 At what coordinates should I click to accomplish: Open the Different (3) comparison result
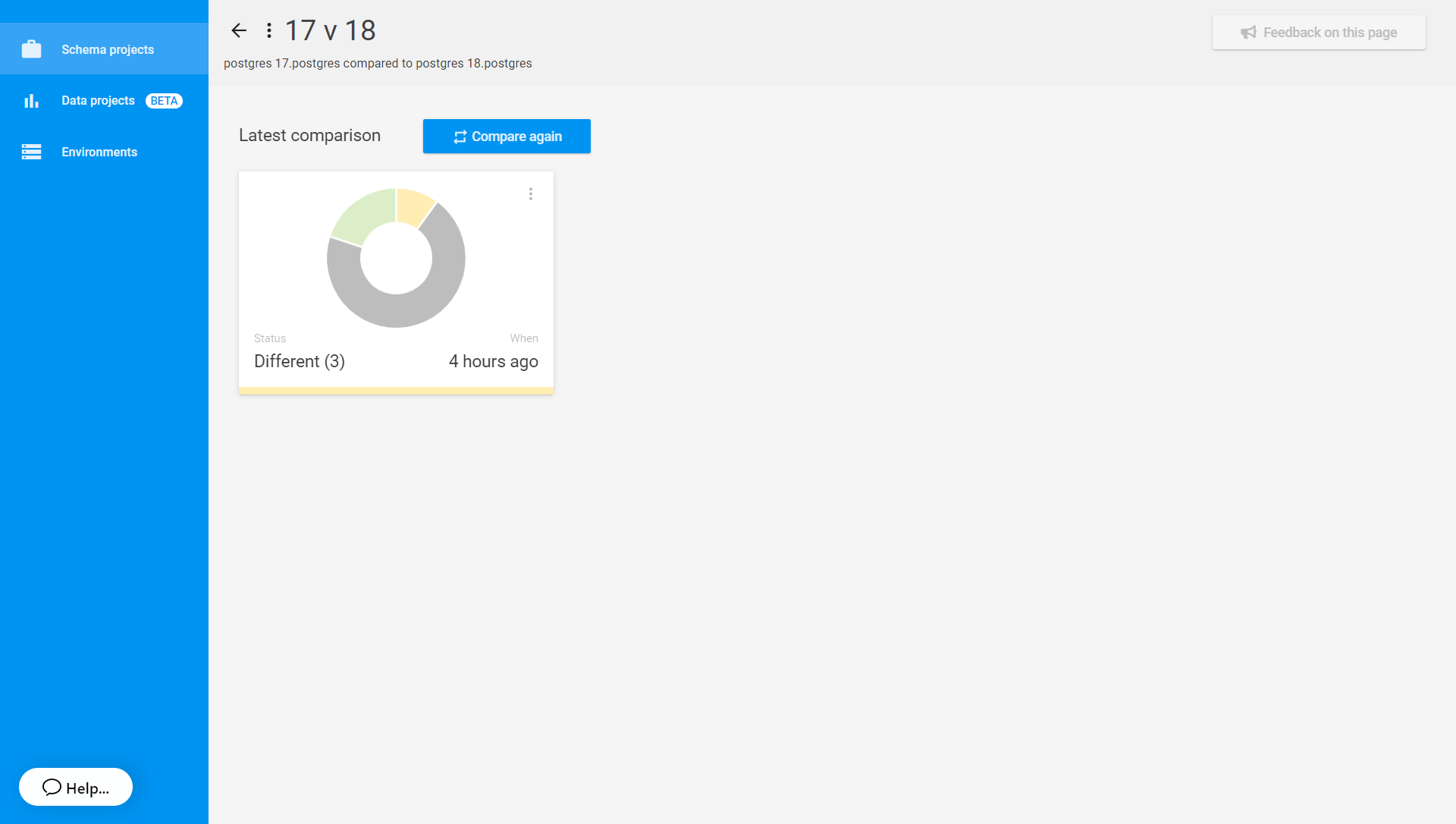300,361
